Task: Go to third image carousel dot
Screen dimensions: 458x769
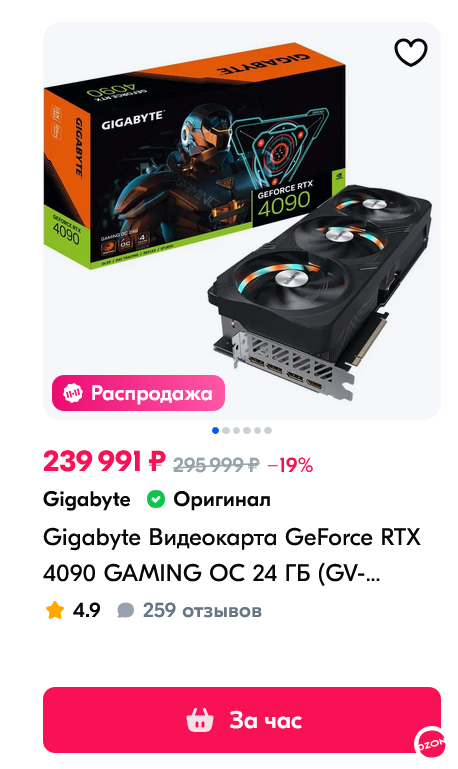Action: (x=236, y=431)
